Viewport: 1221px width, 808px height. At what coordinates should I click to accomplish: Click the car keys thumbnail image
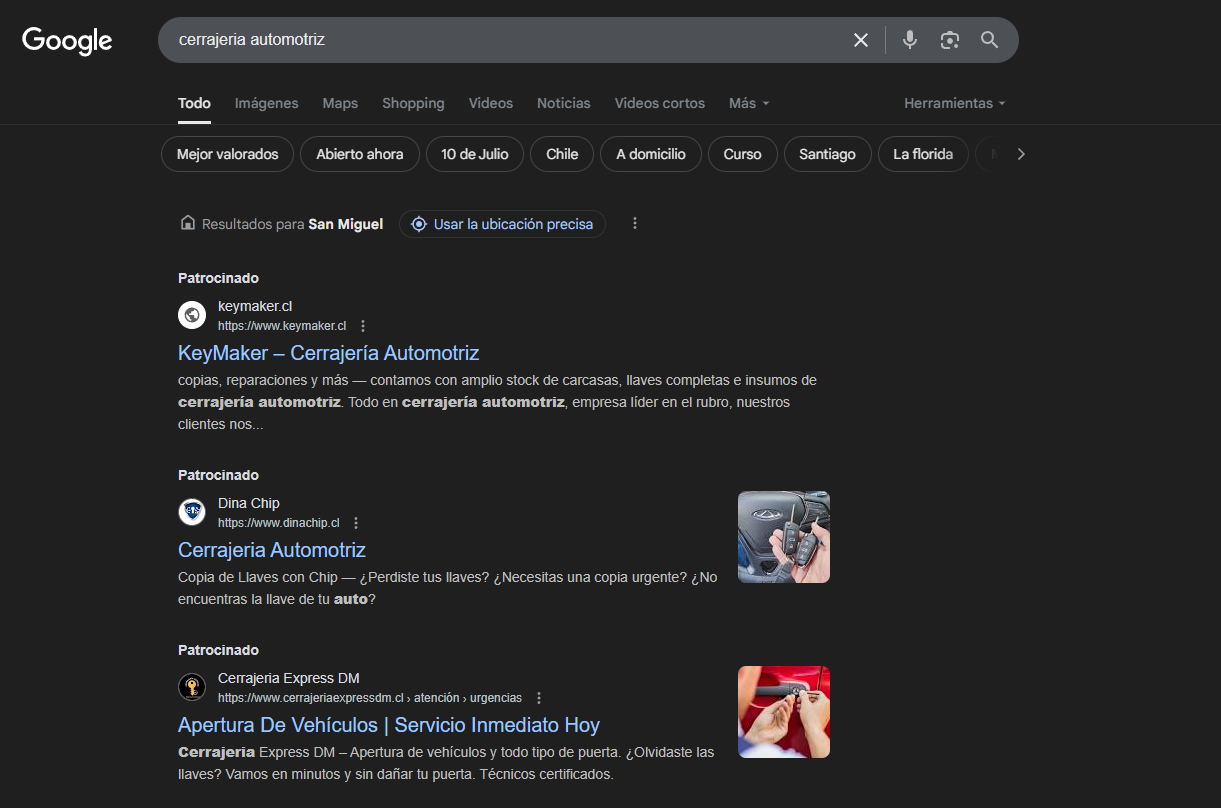(x=784, y=537)
